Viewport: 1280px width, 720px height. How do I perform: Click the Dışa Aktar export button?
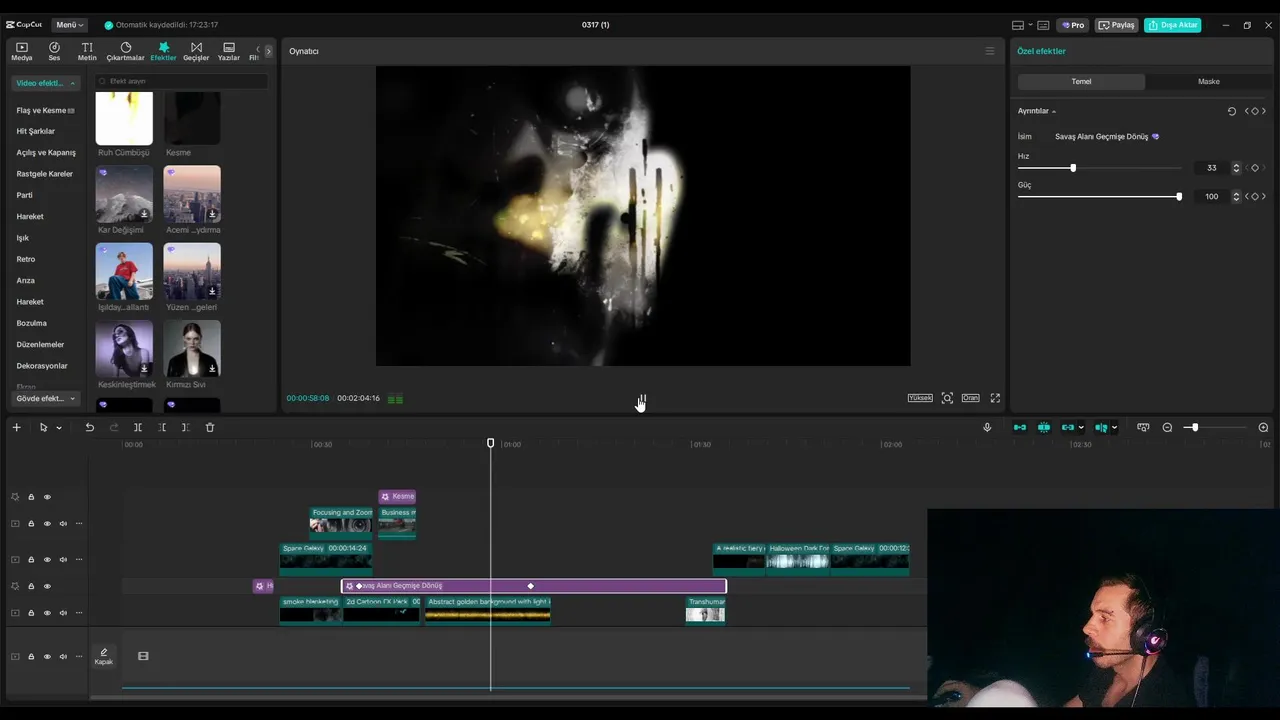pos(1172,25)
